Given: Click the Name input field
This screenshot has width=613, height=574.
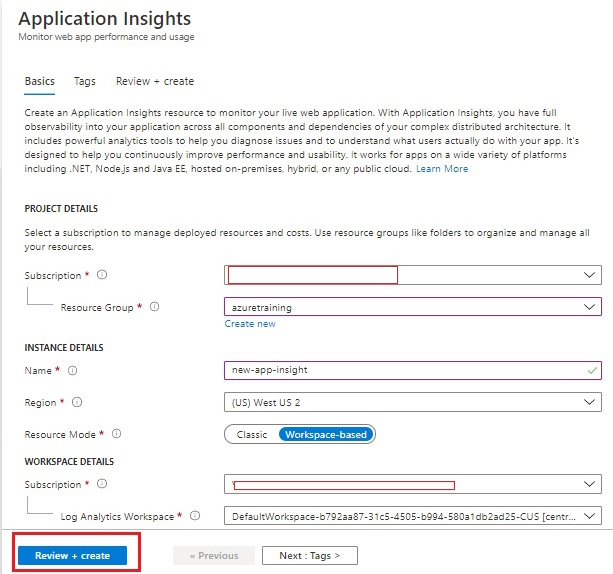Looking at the screenshot, I should pos(400,370).
